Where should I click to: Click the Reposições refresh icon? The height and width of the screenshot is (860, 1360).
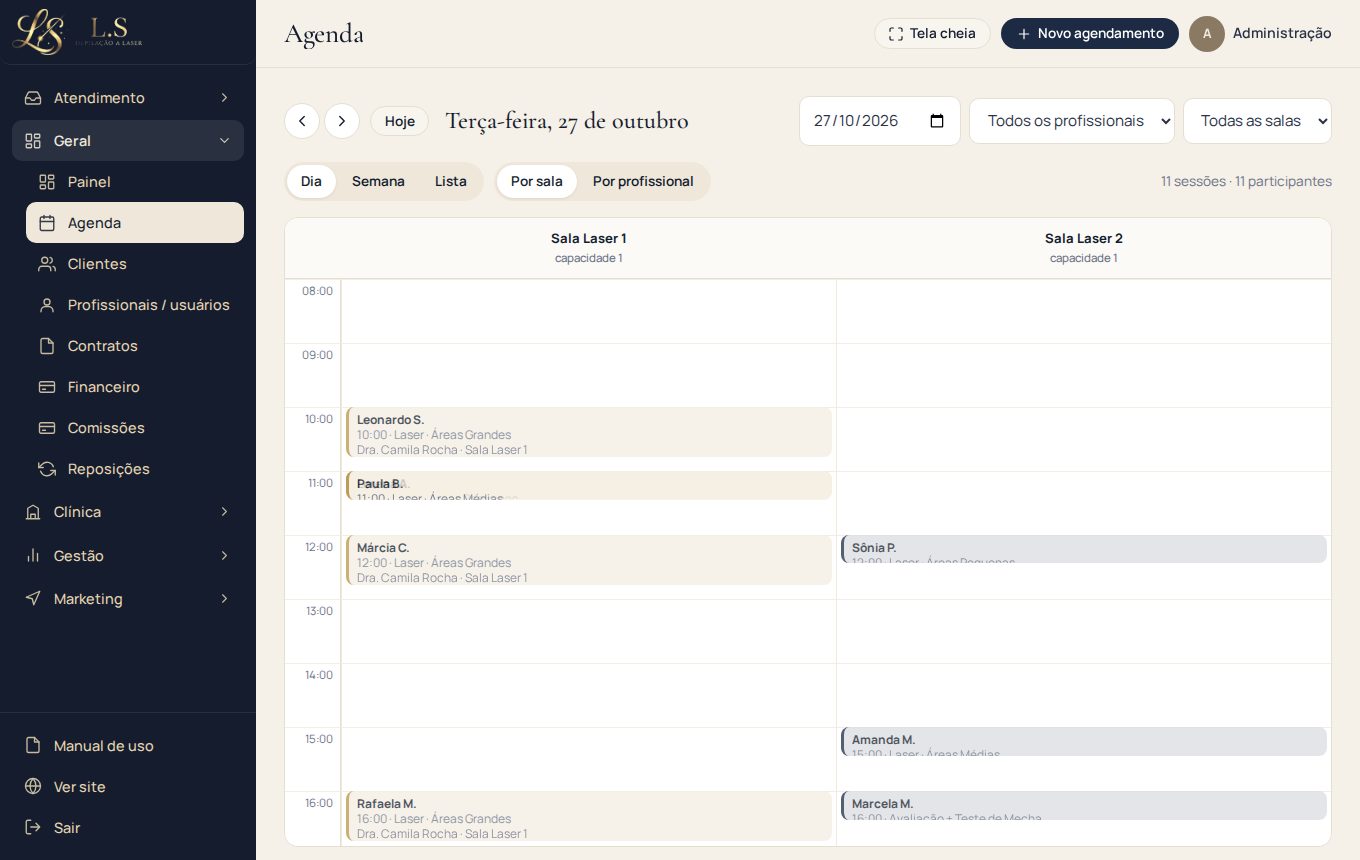click(x=47, y=469)
